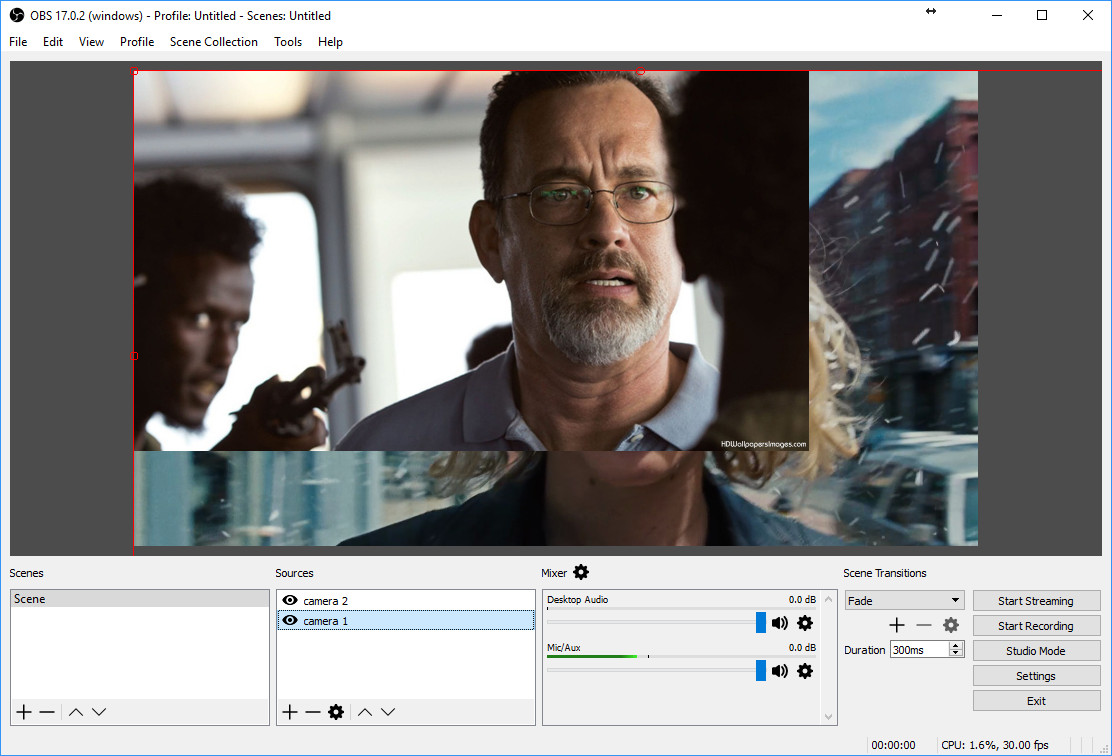1112x756 pixels.
Task: Remove selected source with minus icon
Action: click(313, 712)
